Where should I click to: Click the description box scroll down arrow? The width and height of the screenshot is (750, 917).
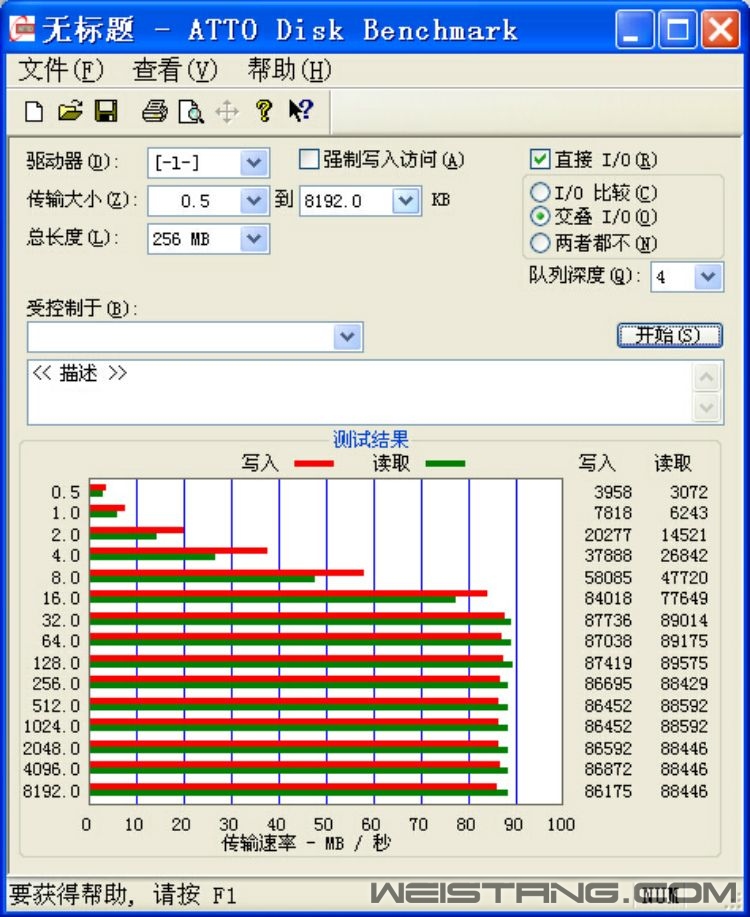pos(707,407)
